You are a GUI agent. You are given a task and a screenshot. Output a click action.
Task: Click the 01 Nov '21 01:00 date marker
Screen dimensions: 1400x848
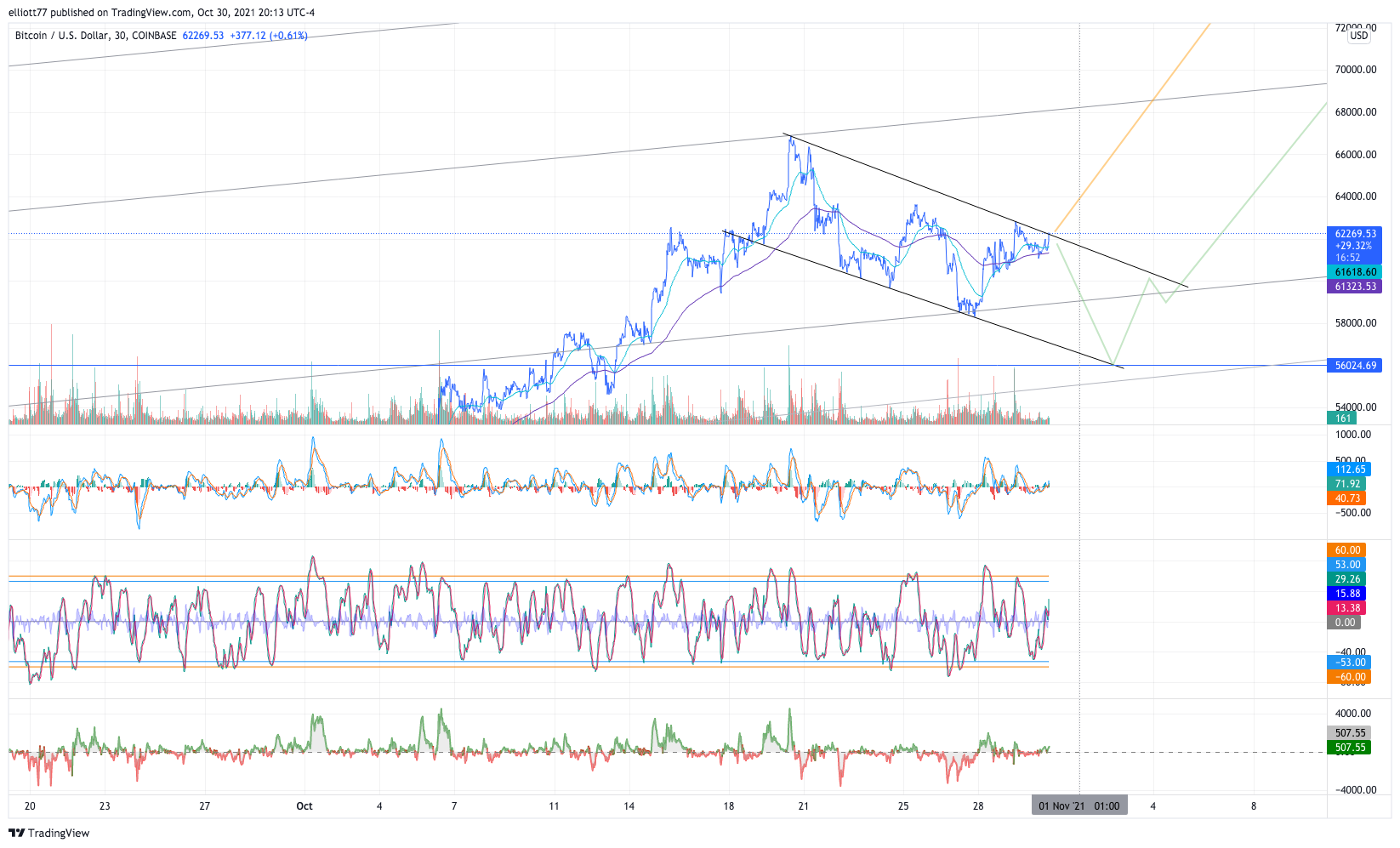tap(1079, 805)
